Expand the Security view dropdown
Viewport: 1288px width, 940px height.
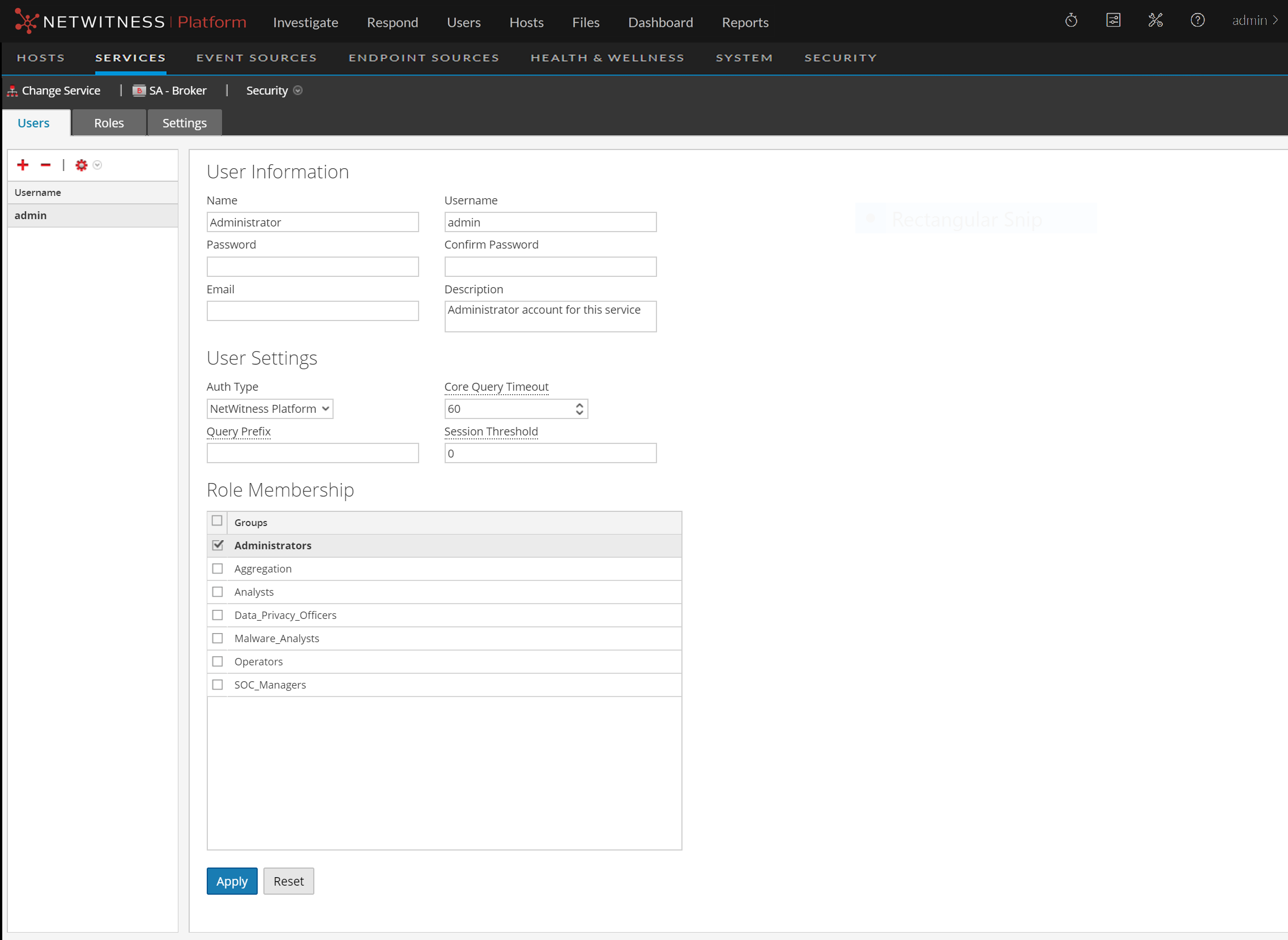pos(298,91)
